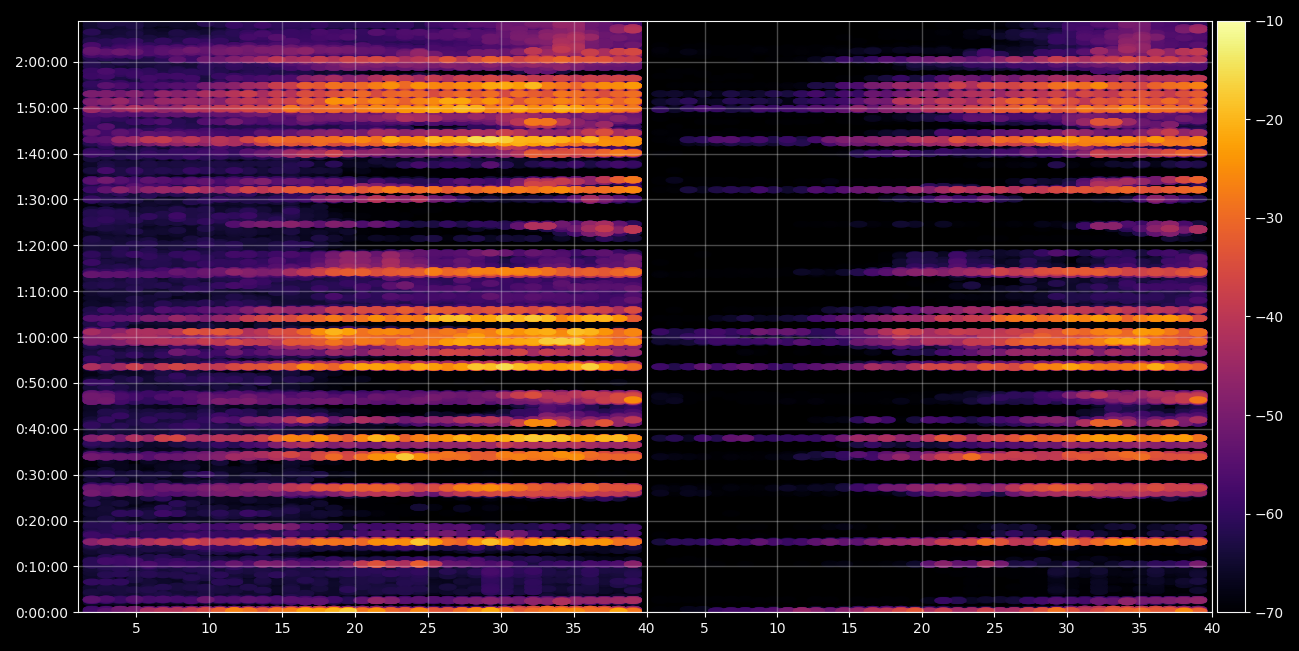Click x-axis tick 35 of left heatmap
The height and width of the screenshot is (651, 1299).
point(574,628)
